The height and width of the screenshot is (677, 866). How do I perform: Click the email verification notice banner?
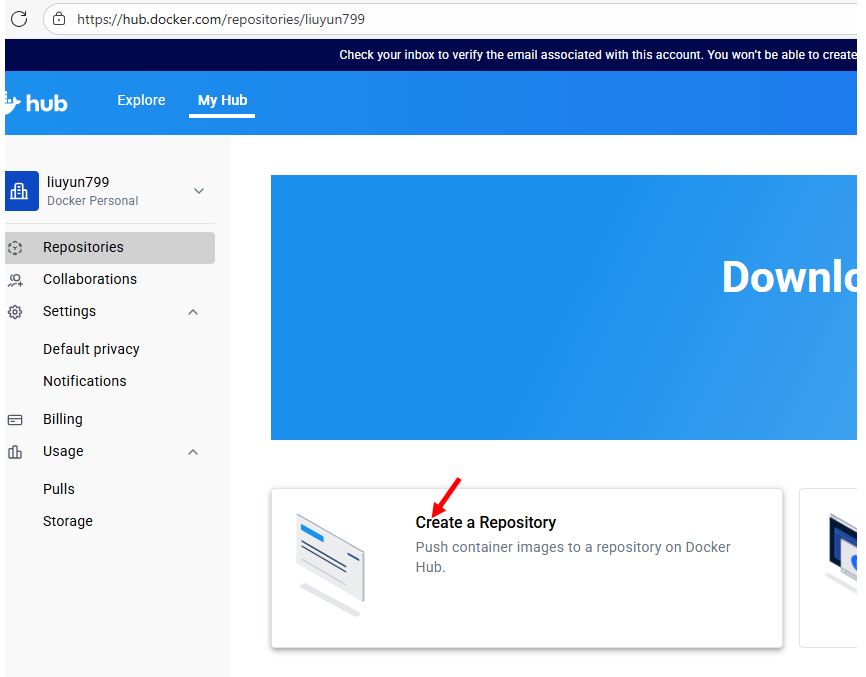tap(431, 55)
